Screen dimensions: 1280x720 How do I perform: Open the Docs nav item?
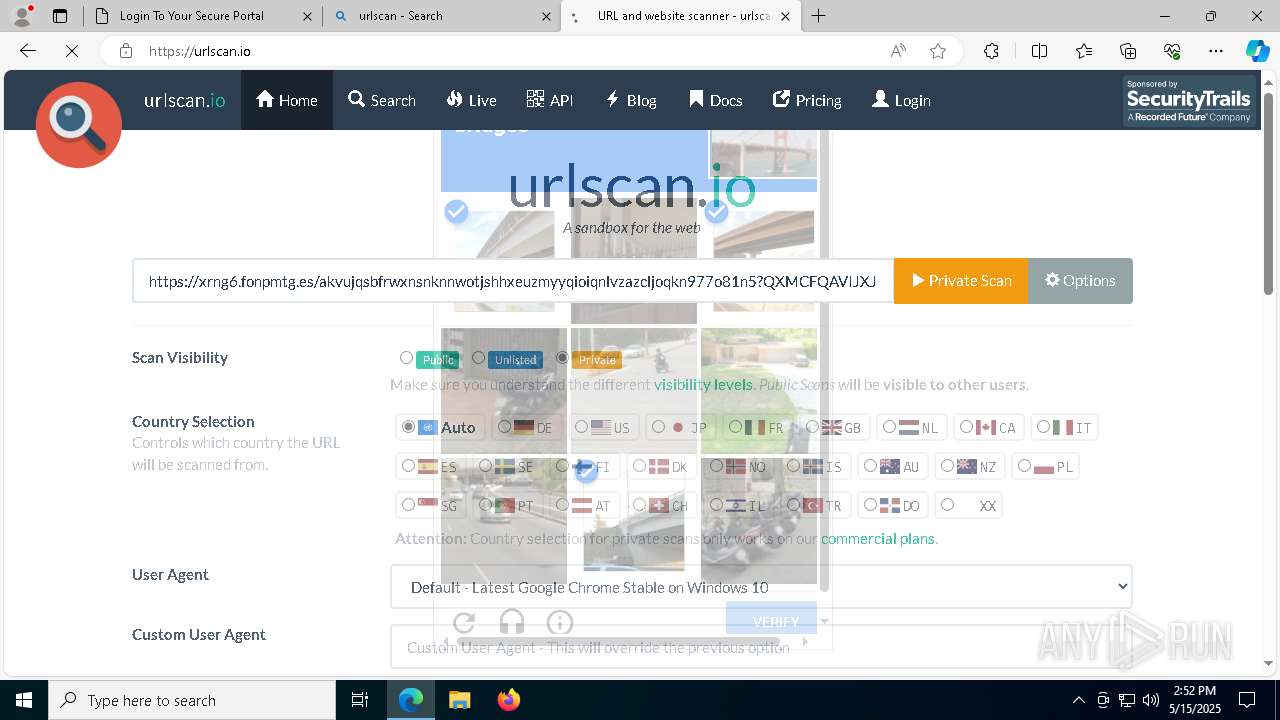tap(716, 100)
